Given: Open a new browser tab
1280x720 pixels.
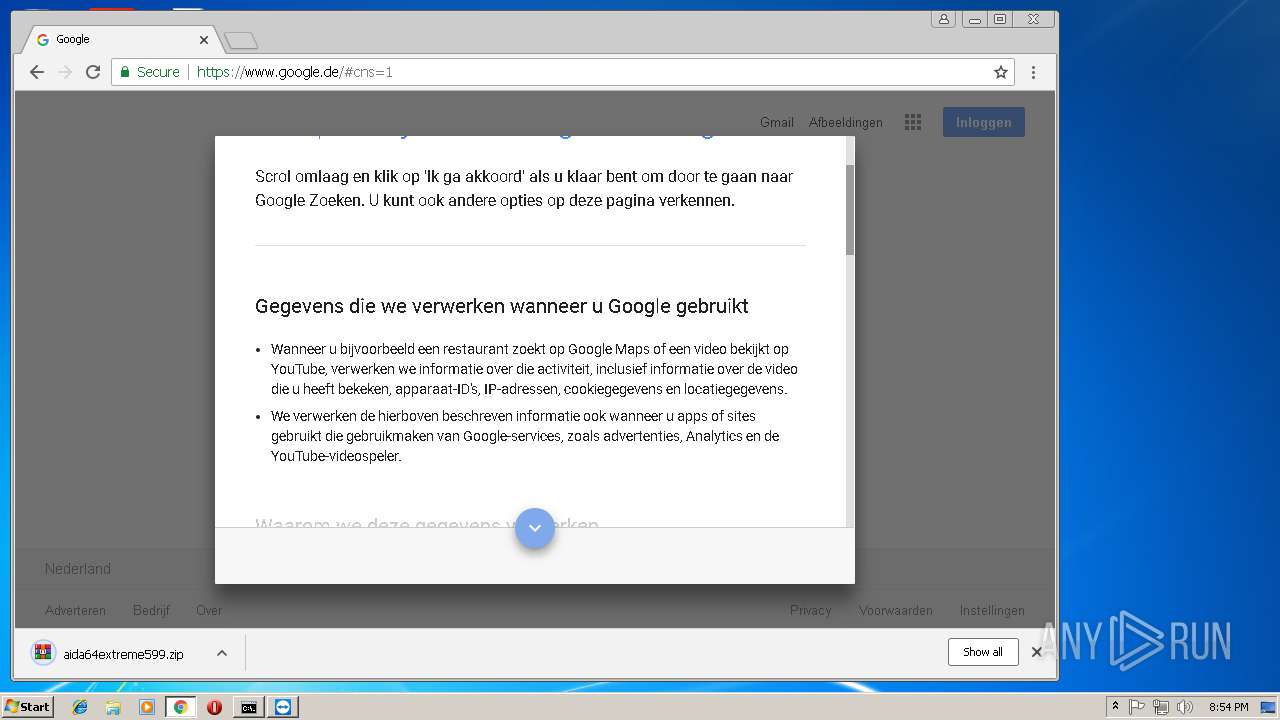Looking at the screenshot, I should click(241, 40).
